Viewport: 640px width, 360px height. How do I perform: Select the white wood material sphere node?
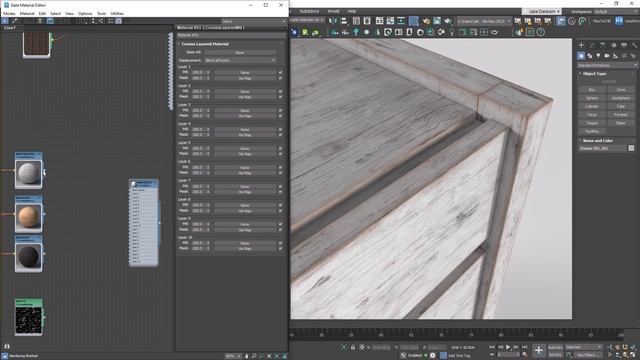click(29, 173)
